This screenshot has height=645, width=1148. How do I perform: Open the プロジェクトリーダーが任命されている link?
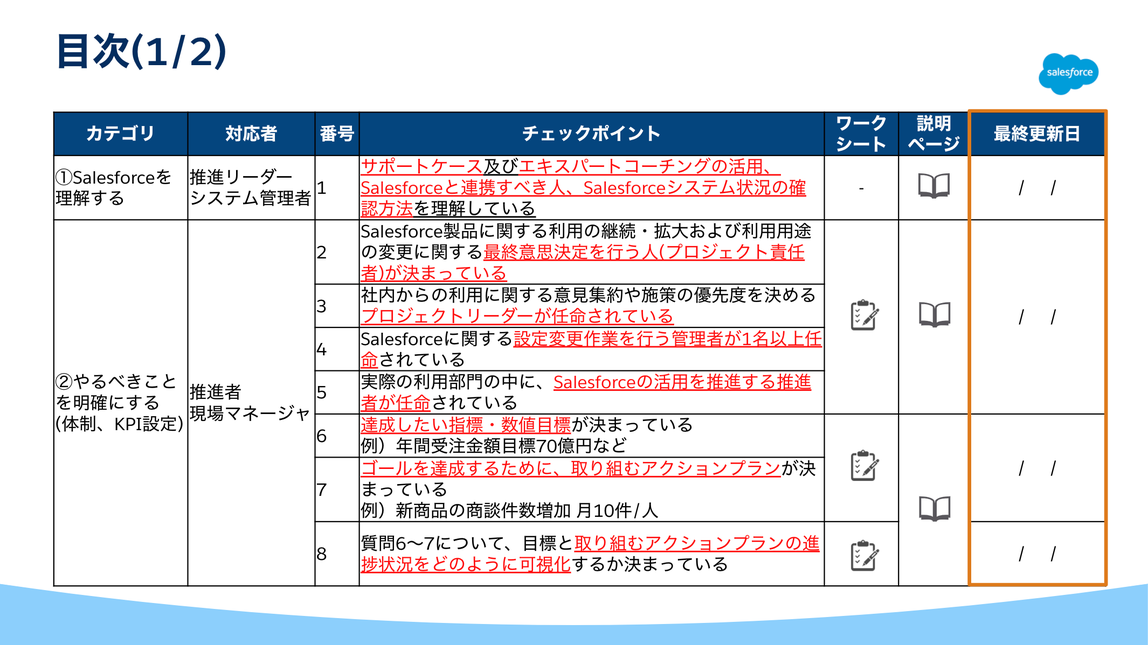pos(517,316)
